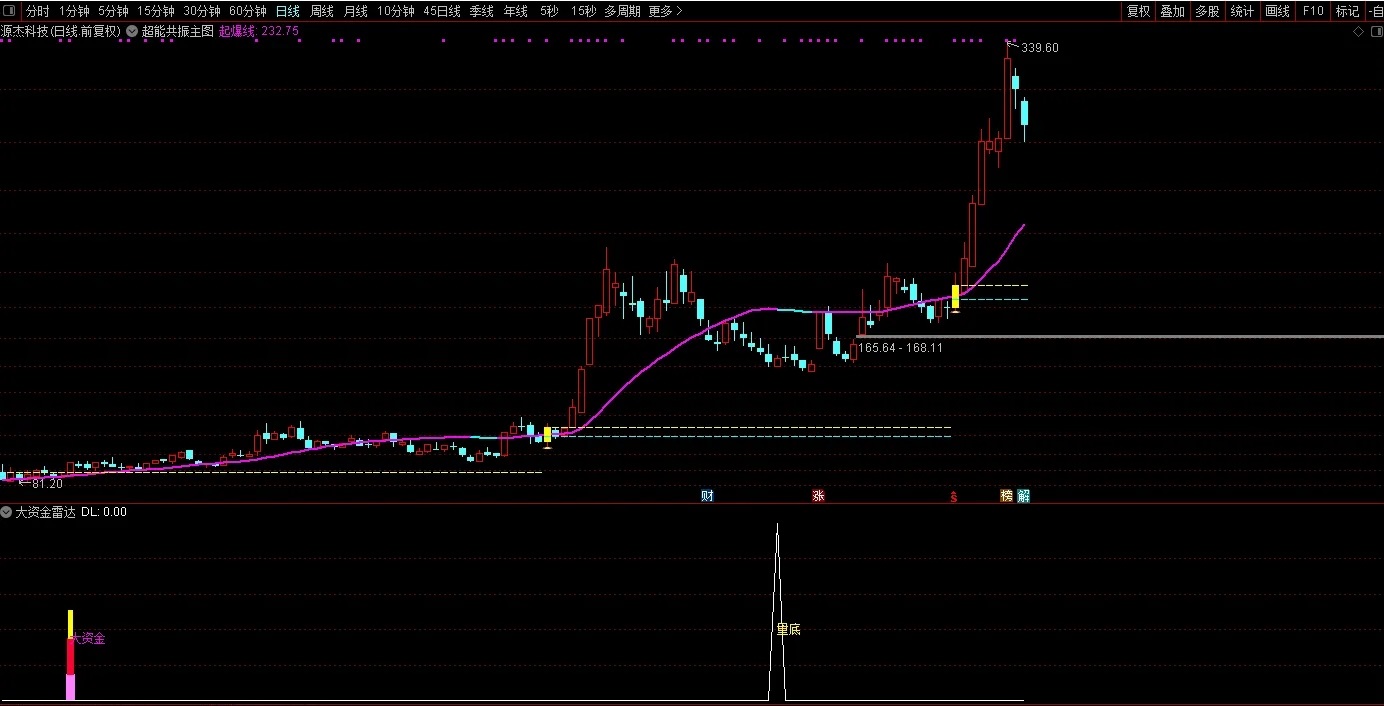Click the 复权 adjustment button

(1138, 11)
